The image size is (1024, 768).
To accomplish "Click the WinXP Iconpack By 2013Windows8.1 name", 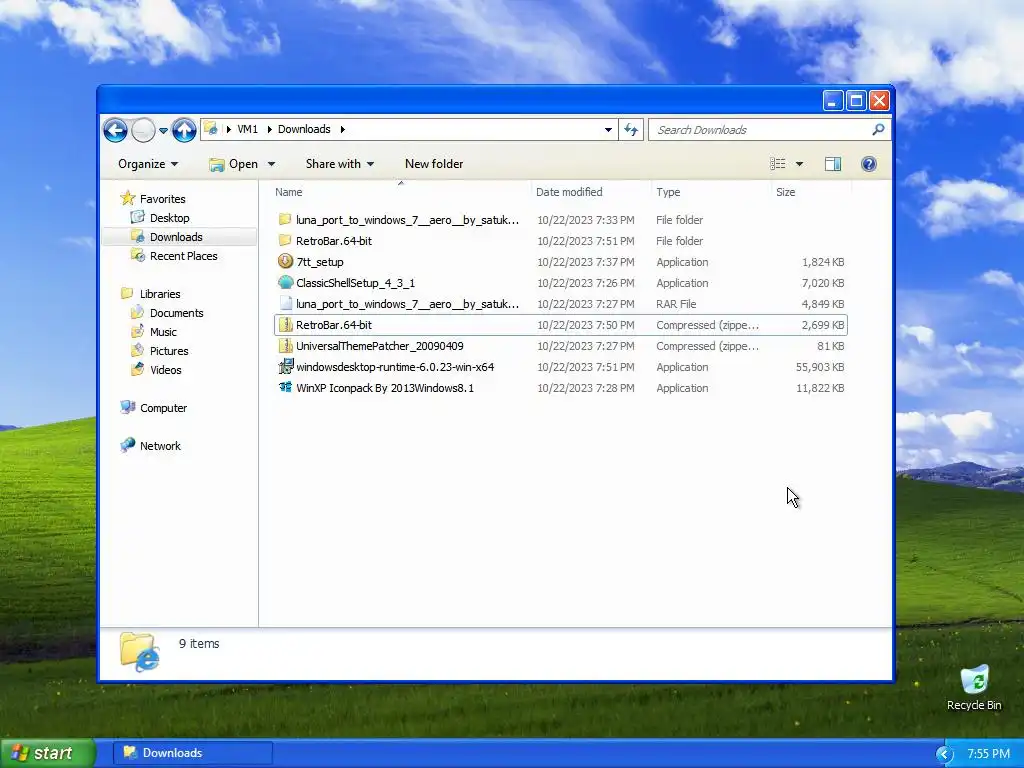I will [x=385, y=388].
